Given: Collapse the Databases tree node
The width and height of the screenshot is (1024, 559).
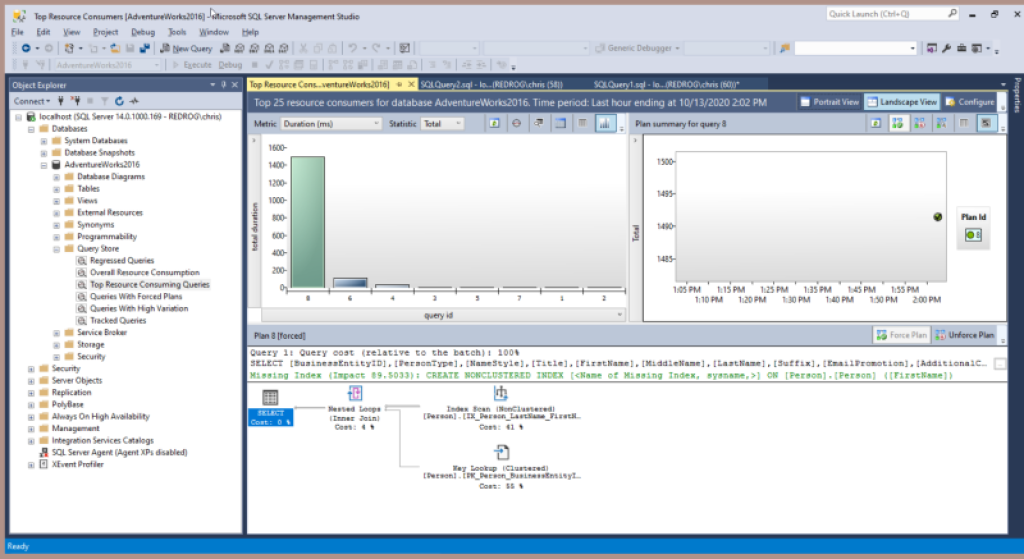Looking at the screenshot, I should point(31,129).
